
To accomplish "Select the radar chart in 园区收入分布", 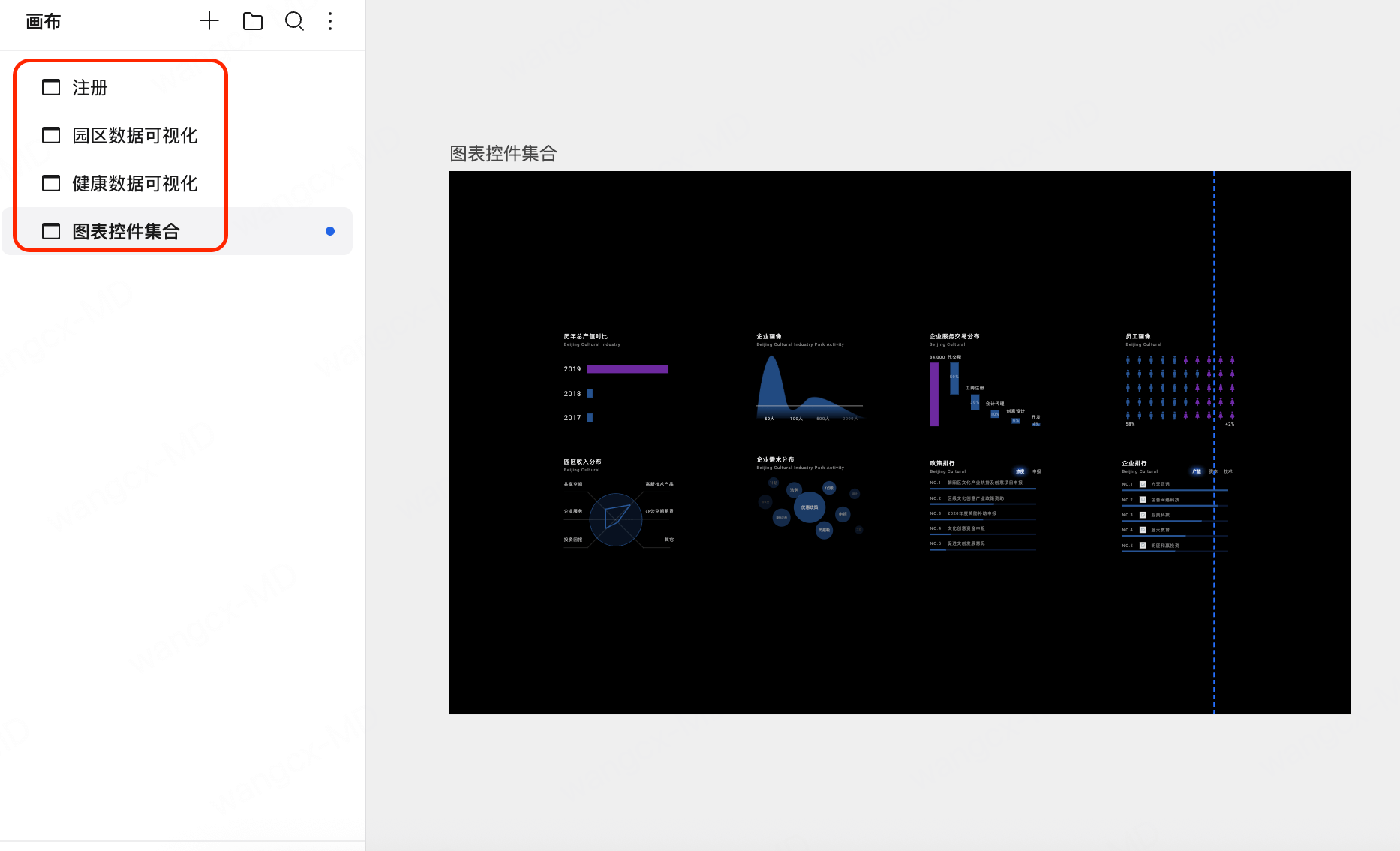I will (616, 519).
